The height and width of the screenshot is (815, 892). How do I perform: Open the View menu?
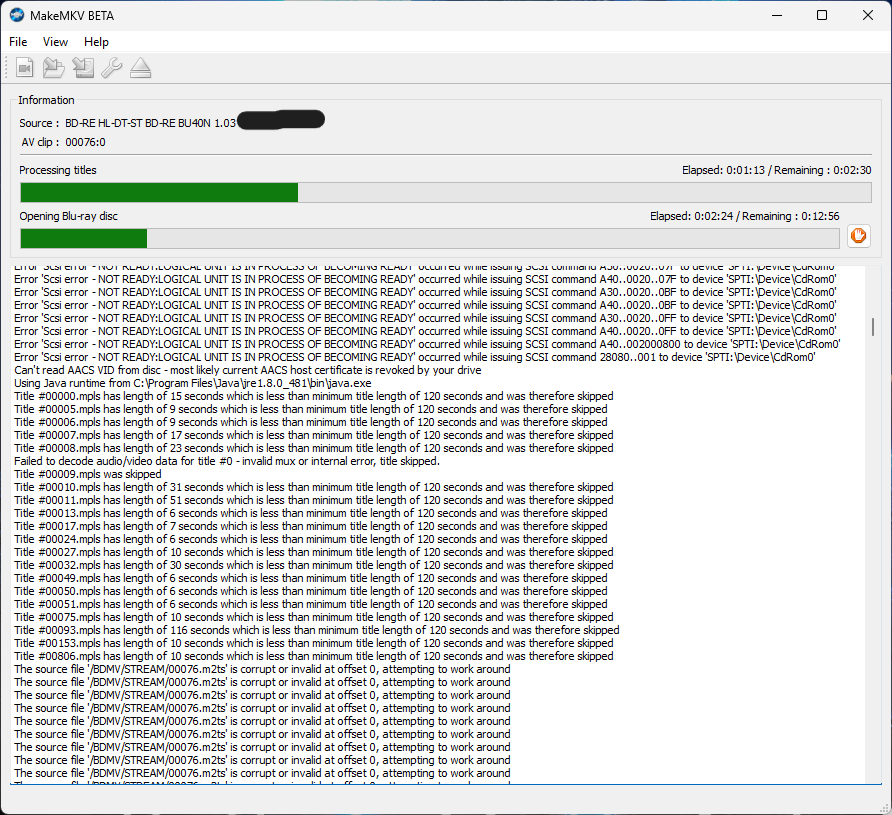click(x=56, y=42)
